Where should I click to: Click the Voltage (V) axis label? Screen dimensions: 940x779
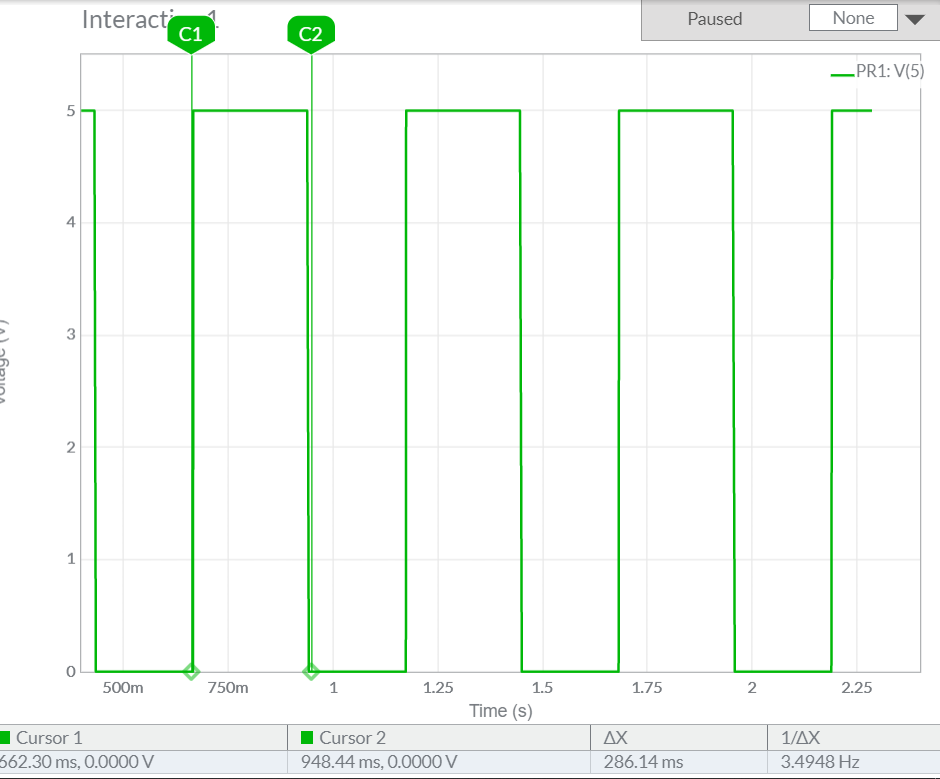[3, 360]
